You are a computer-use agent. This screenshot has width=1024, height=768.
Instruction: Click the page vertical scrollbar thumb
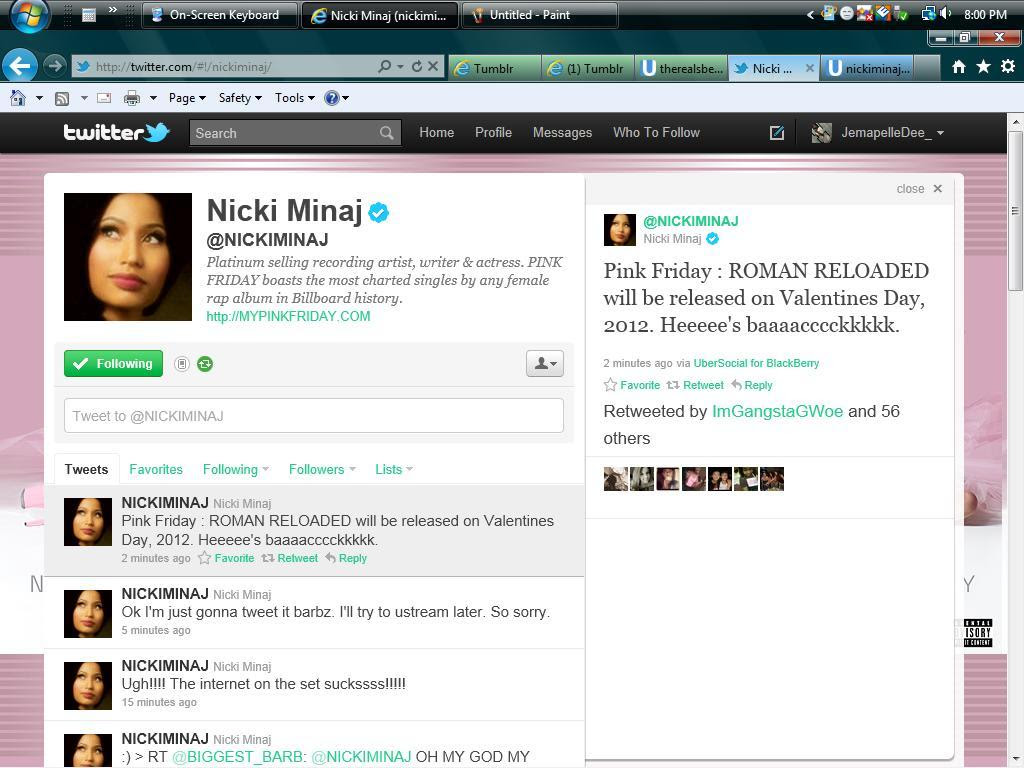[x=1016, y=211]
